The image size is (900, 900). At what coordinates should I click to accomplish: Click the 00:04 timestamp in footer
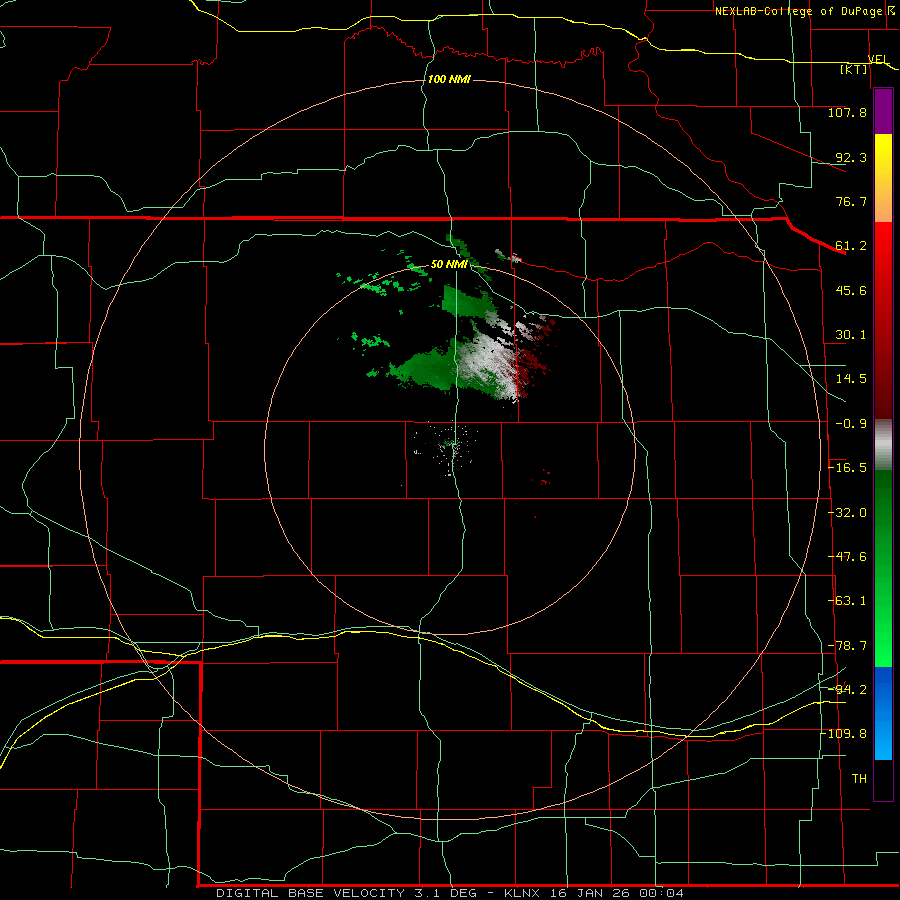click(x=661, y=893)
